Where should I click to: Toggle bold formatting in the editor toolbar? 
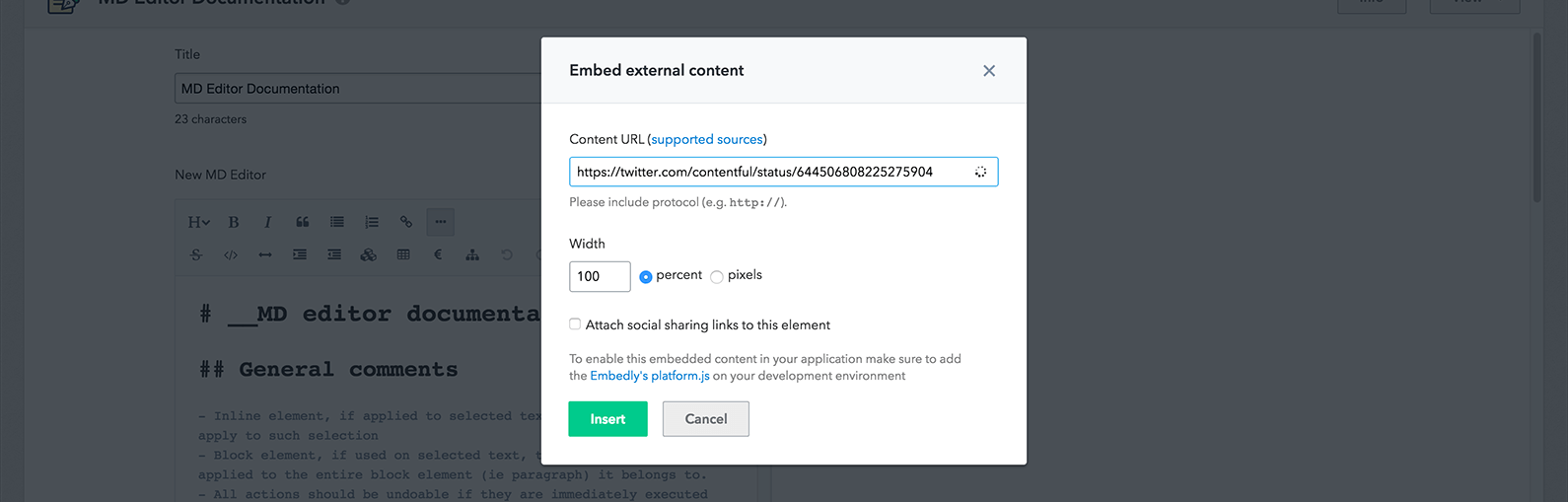pyautogui.click(x=234, y=222)
